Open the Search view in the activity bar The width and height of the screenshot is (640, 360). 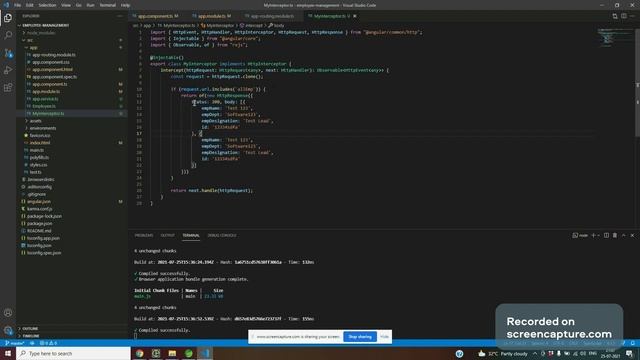8,35
